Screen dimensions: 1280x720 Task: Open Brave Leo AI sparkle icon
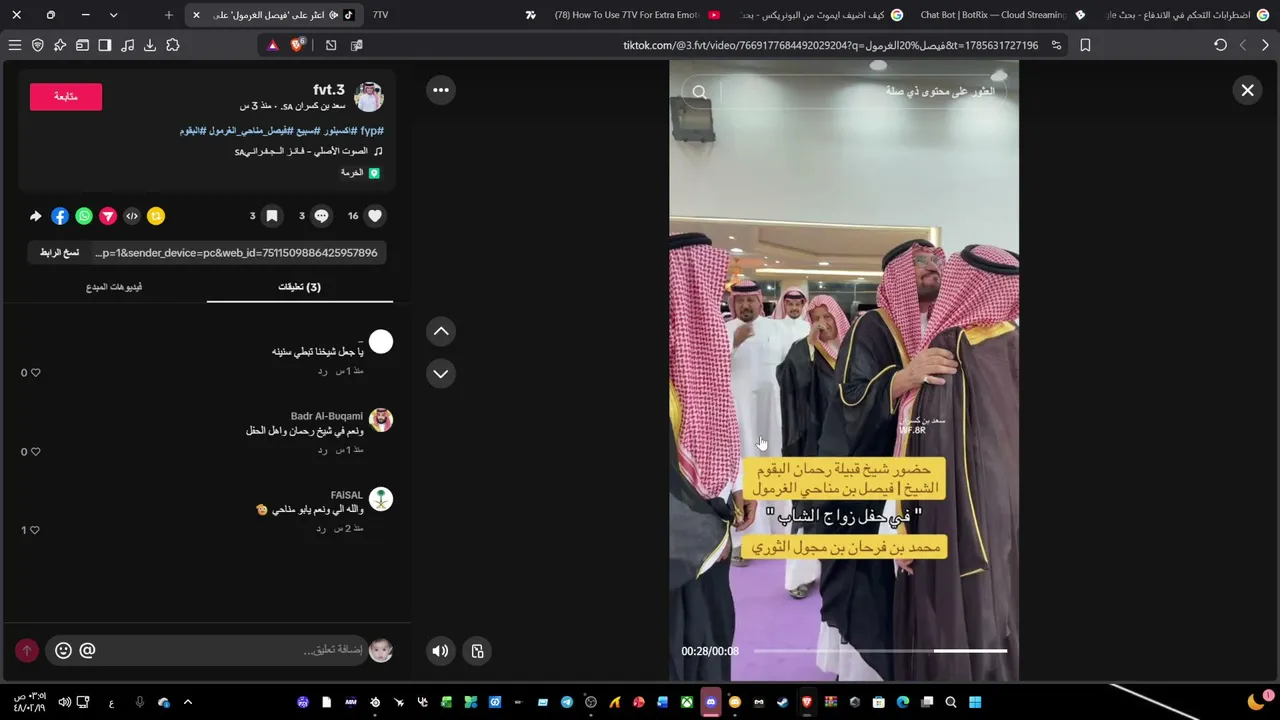pos(60,45)
